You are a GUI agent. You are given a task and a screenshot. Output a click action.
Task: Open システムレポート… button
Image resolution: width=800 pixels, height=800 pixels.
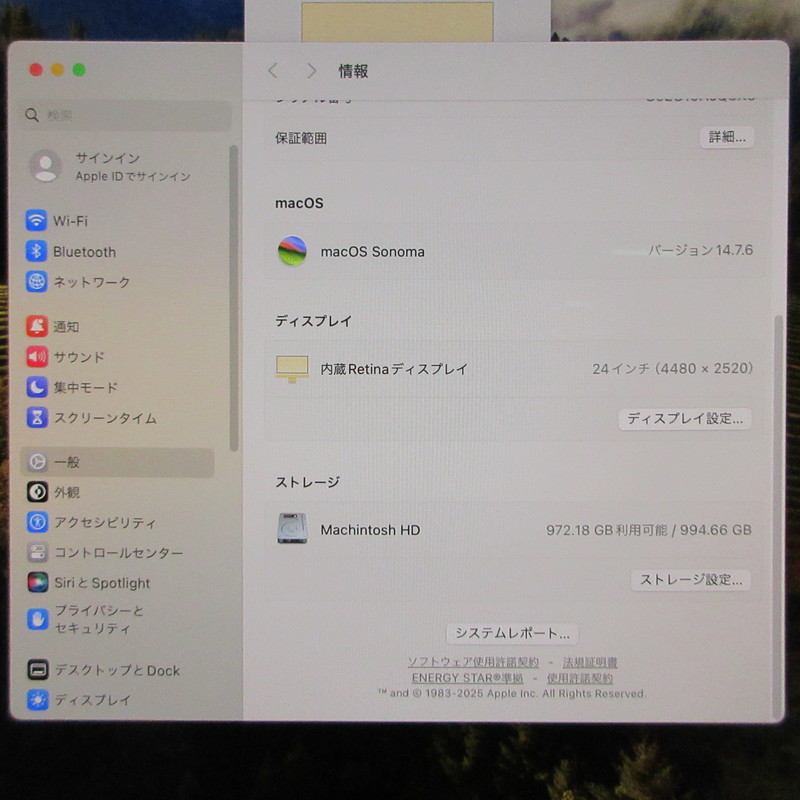pyautogui.click(x=512, y=634)
